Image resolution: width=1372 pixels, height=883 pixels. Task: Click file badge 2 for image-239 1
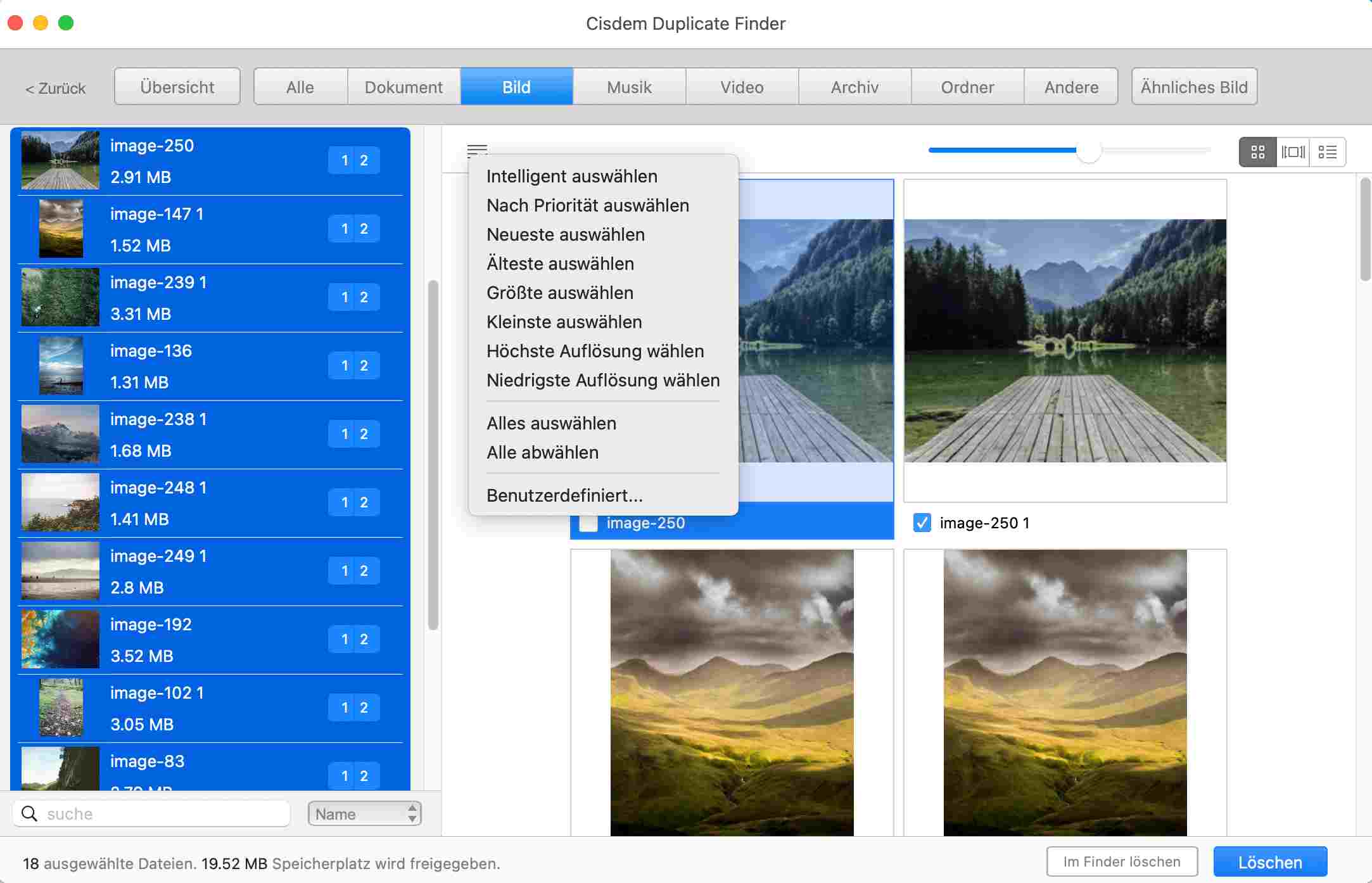(x=364, y=297)
